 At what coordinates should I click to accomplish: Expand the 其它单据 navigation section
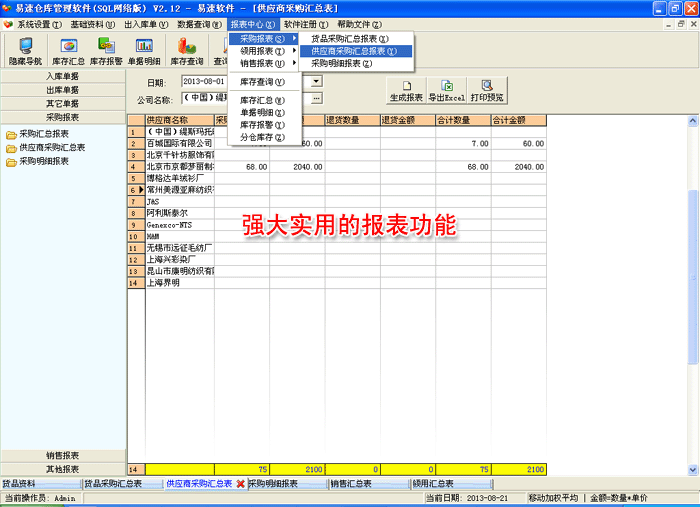[63, 104]
